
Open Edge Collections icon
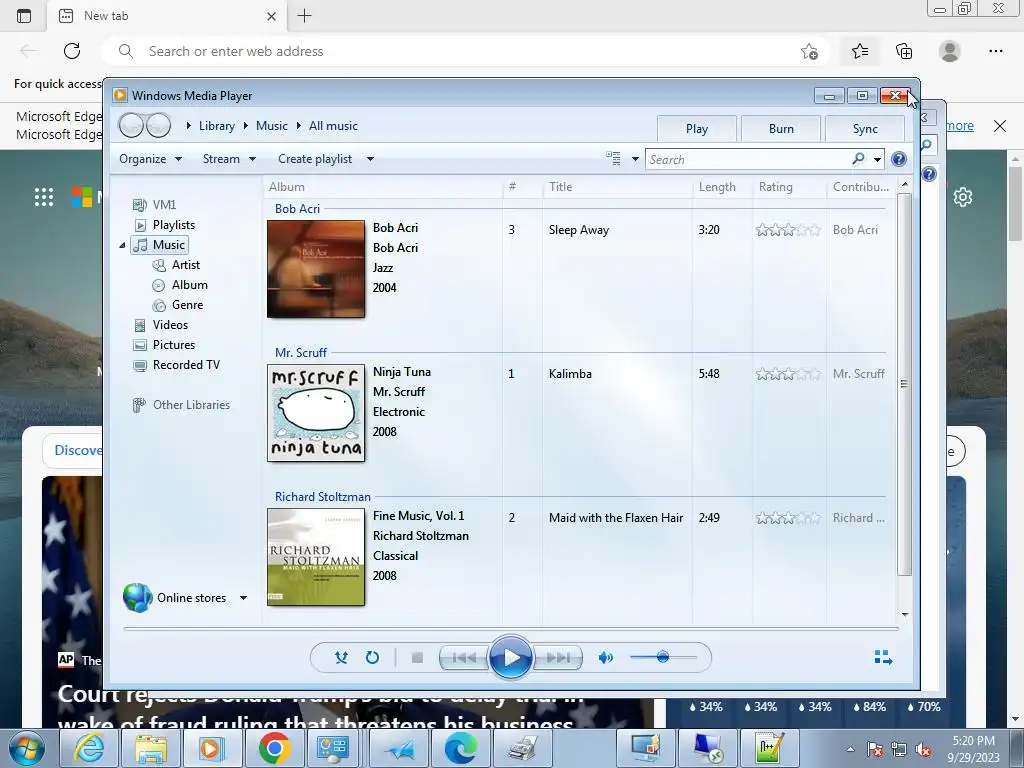pyautogui.click(x=904, y=51)
